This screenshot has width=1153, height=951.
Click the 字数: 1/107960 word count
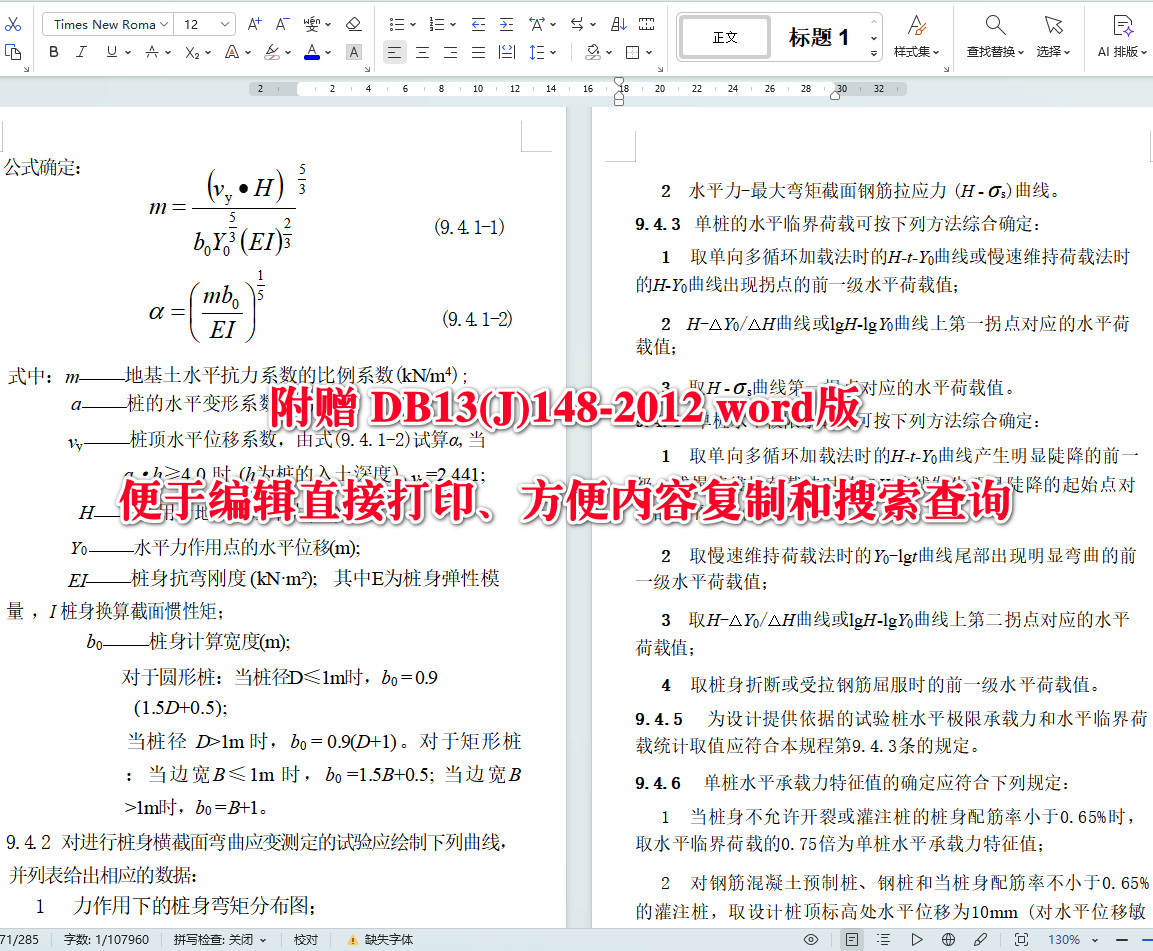click(106, 940)
